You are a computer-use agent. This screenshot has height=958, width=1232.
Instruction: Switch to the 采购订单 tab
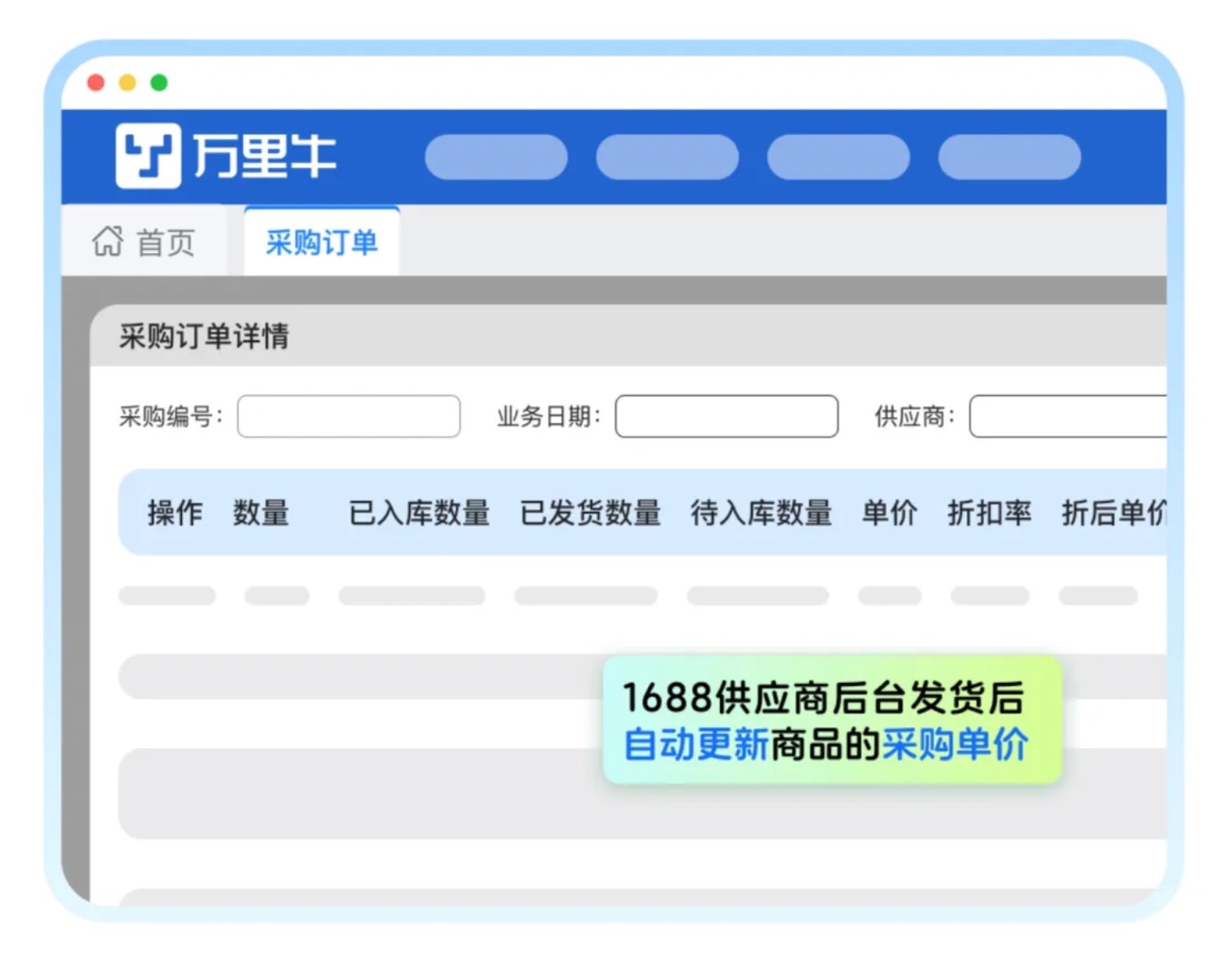pos(322,243)
